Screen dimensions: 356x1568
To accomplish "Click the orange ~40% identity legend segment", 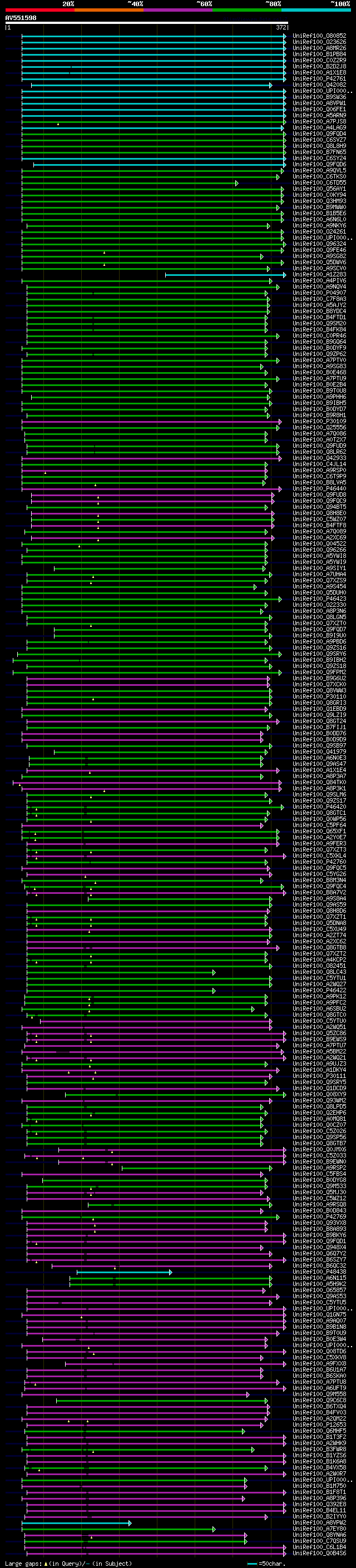I will [x=109, y=10].
